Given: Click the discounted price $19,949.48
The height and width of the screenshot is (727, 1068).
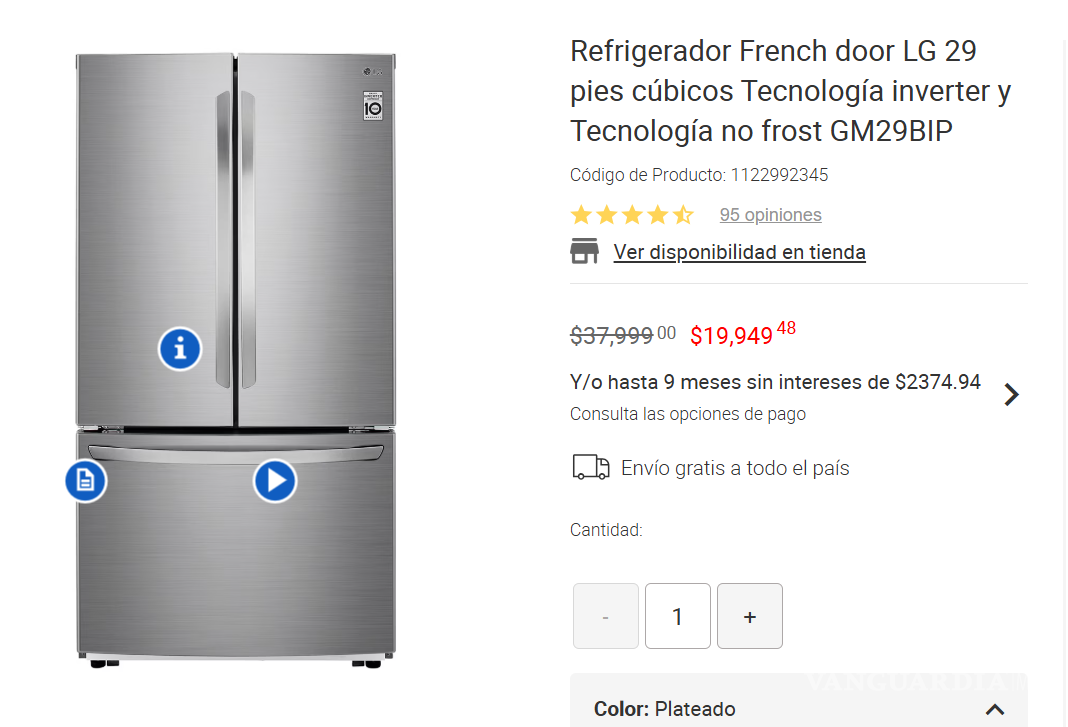Looking at the screenshot, I should pyautogui.click(x=742, y=335).
